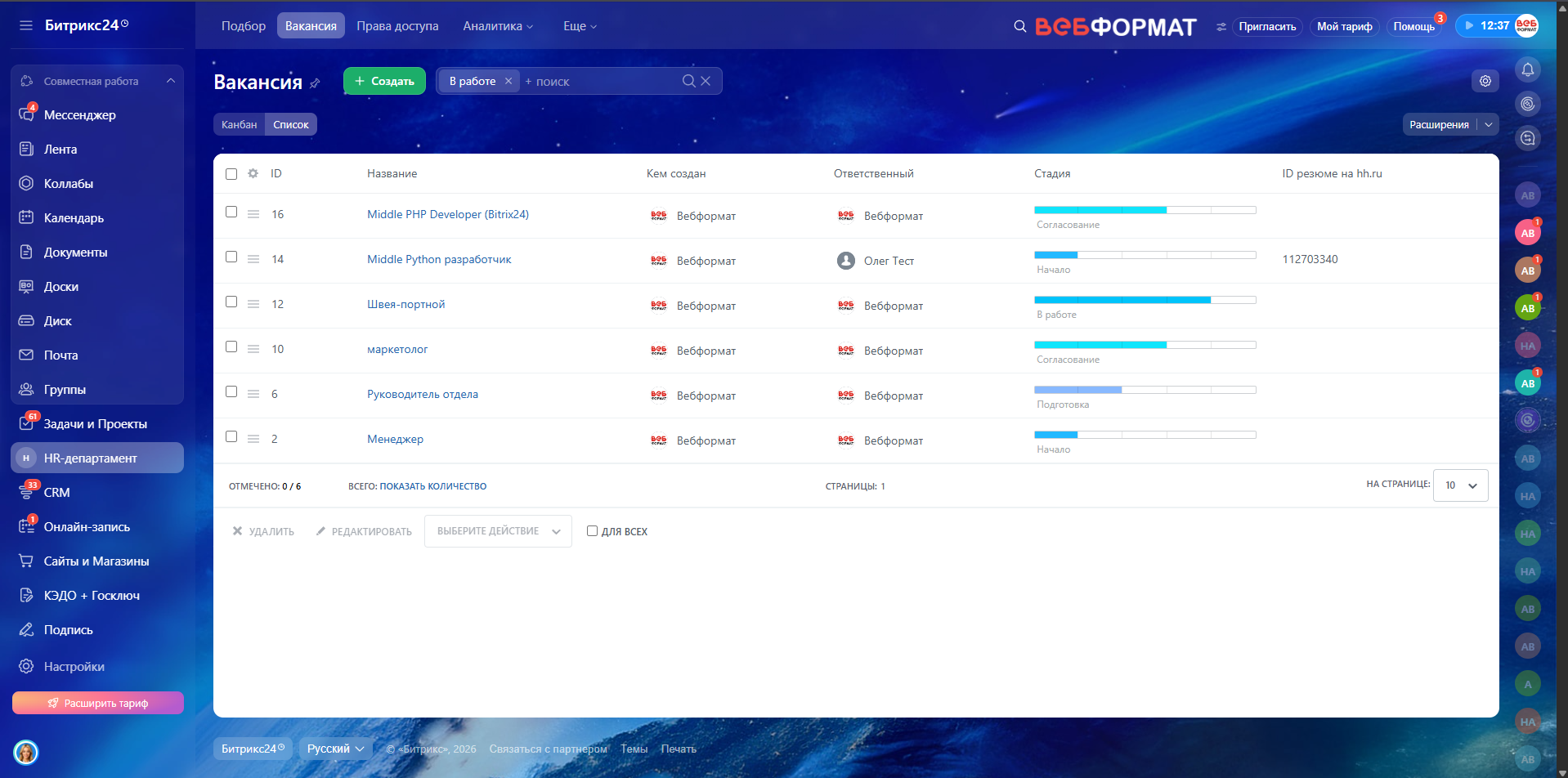
Task: Click the search magnifier in top bar
Action: (x=1019, y=26)
